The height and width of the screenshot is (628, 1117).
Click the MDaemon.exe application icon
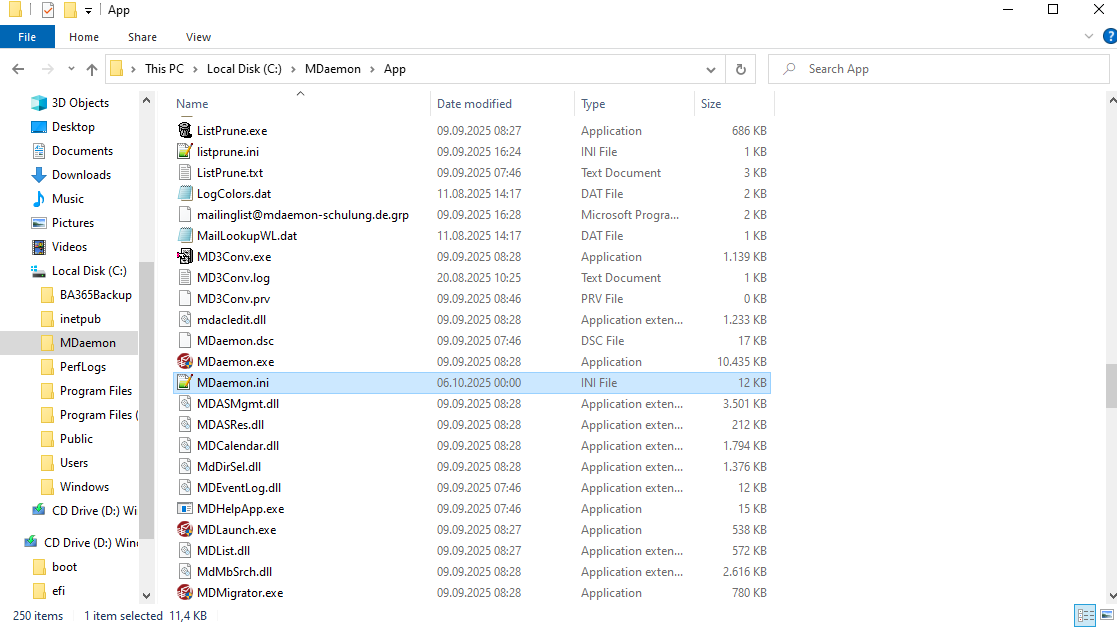(184, 362)
